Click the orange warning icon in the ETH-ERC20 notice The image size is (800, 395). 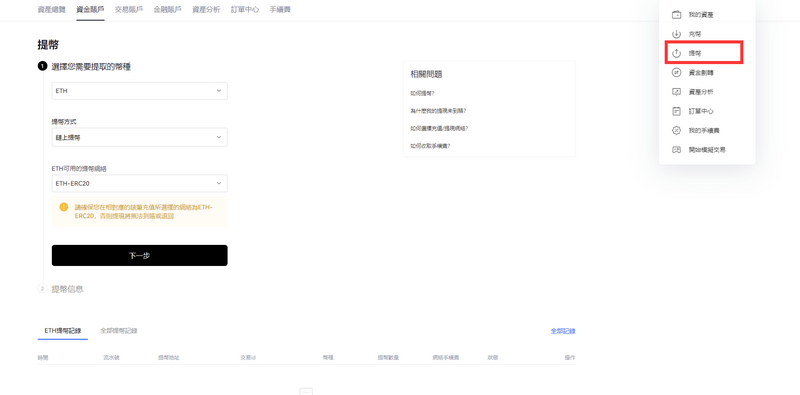pyautogui.click(x=64, y=207)
